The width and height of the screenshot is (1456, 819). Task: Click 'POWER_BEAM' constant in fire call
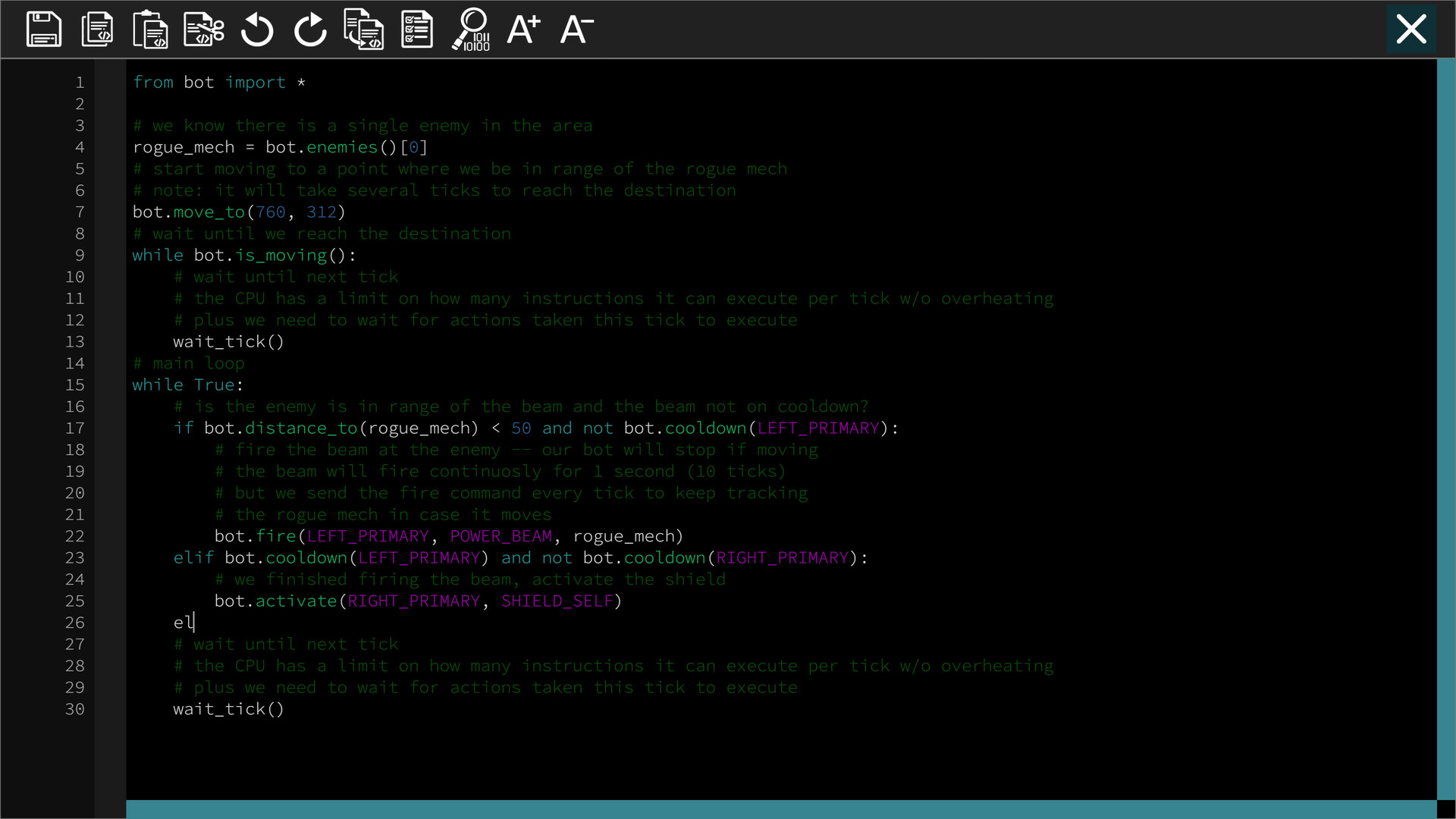pos(500,536)
